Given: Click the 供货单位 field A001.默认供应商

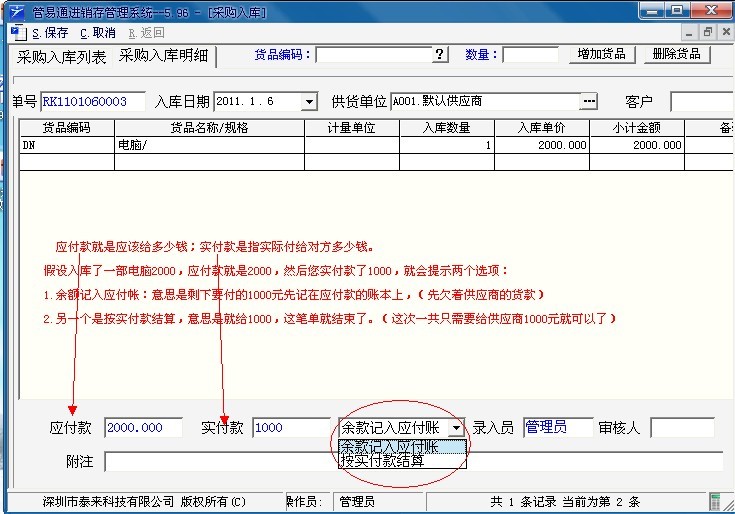Looking at the screenshot, I should 486,101.
